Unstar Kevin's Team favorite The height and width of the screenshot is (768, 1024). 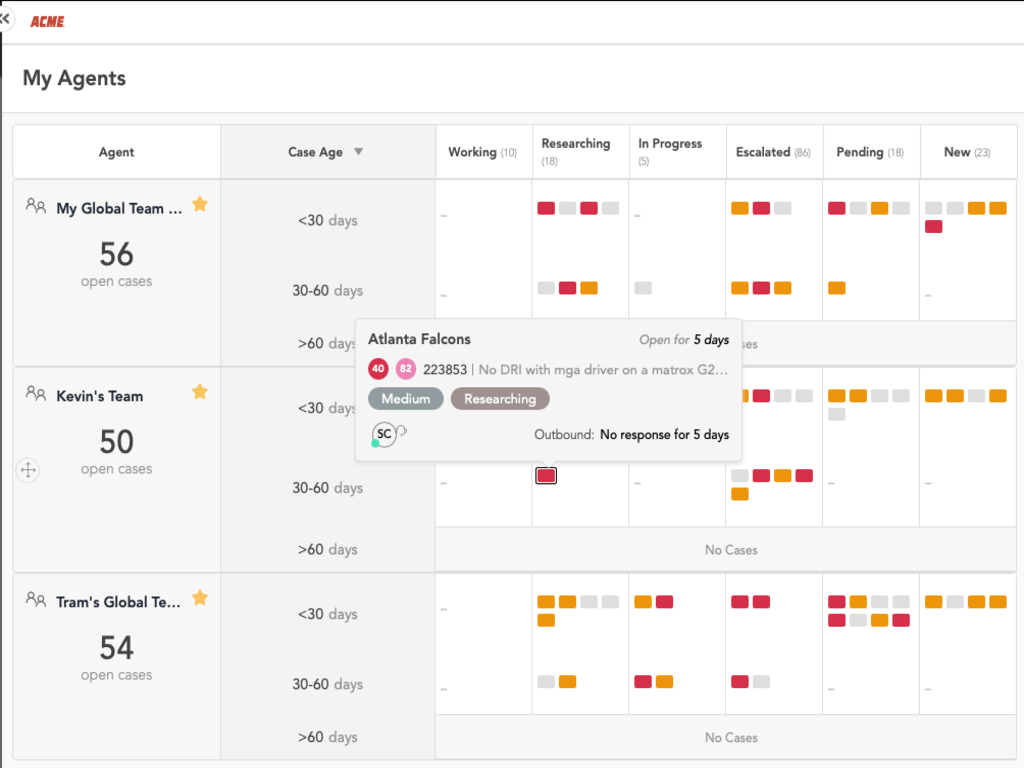coord(200,392)
